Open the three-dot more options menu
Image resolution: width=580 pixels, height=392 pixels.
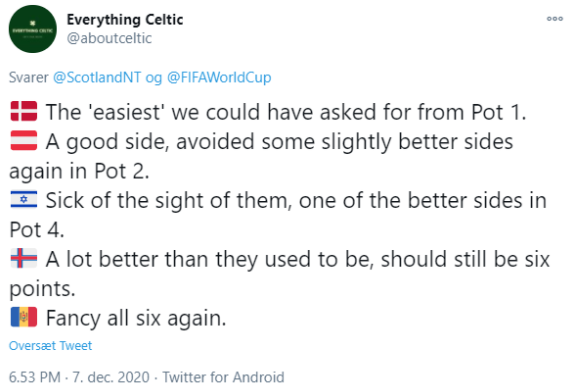pyautogui.click(x=554, y=18)
